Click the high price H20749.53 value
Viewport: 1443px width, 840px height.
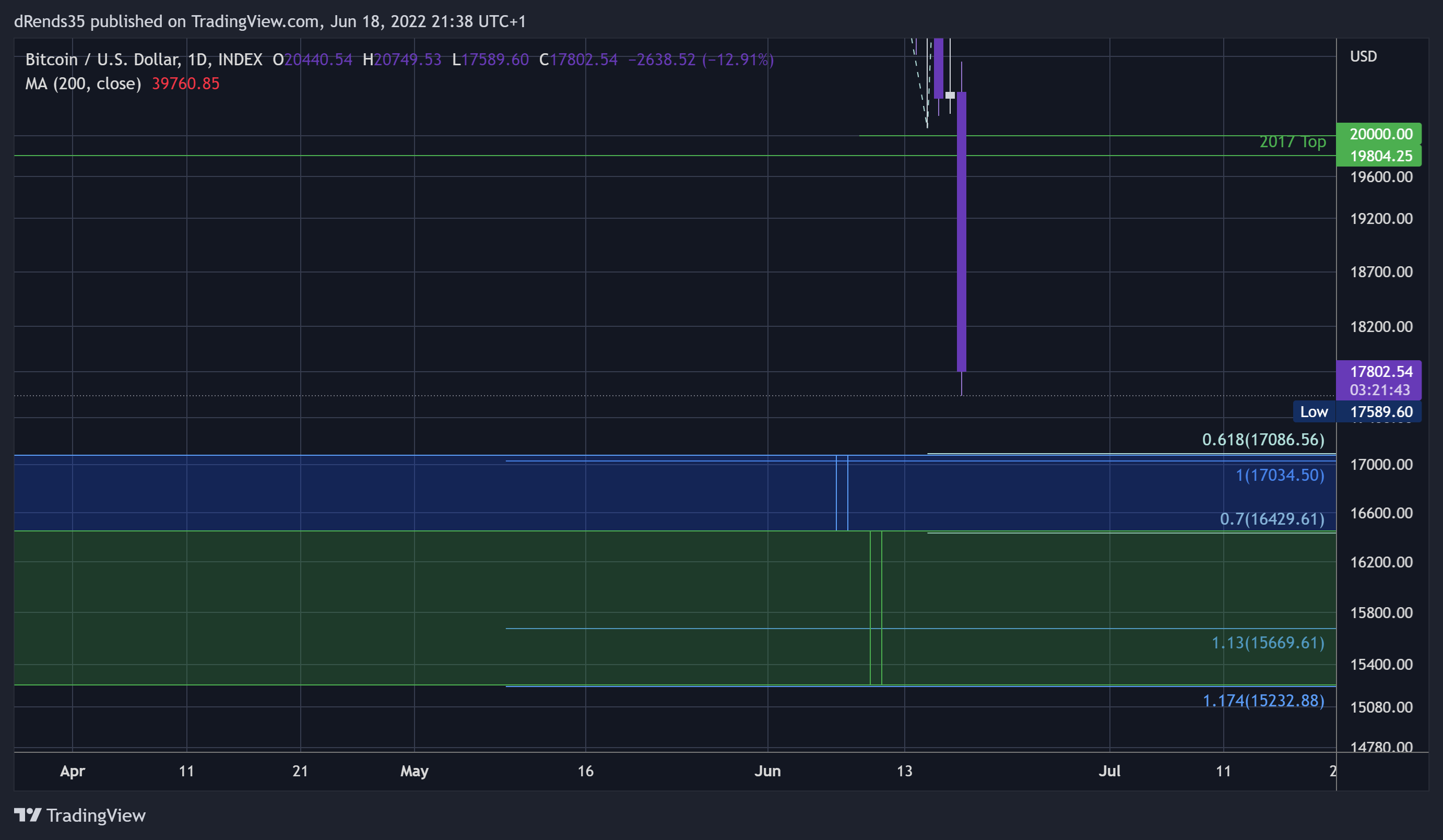(402, 60)
